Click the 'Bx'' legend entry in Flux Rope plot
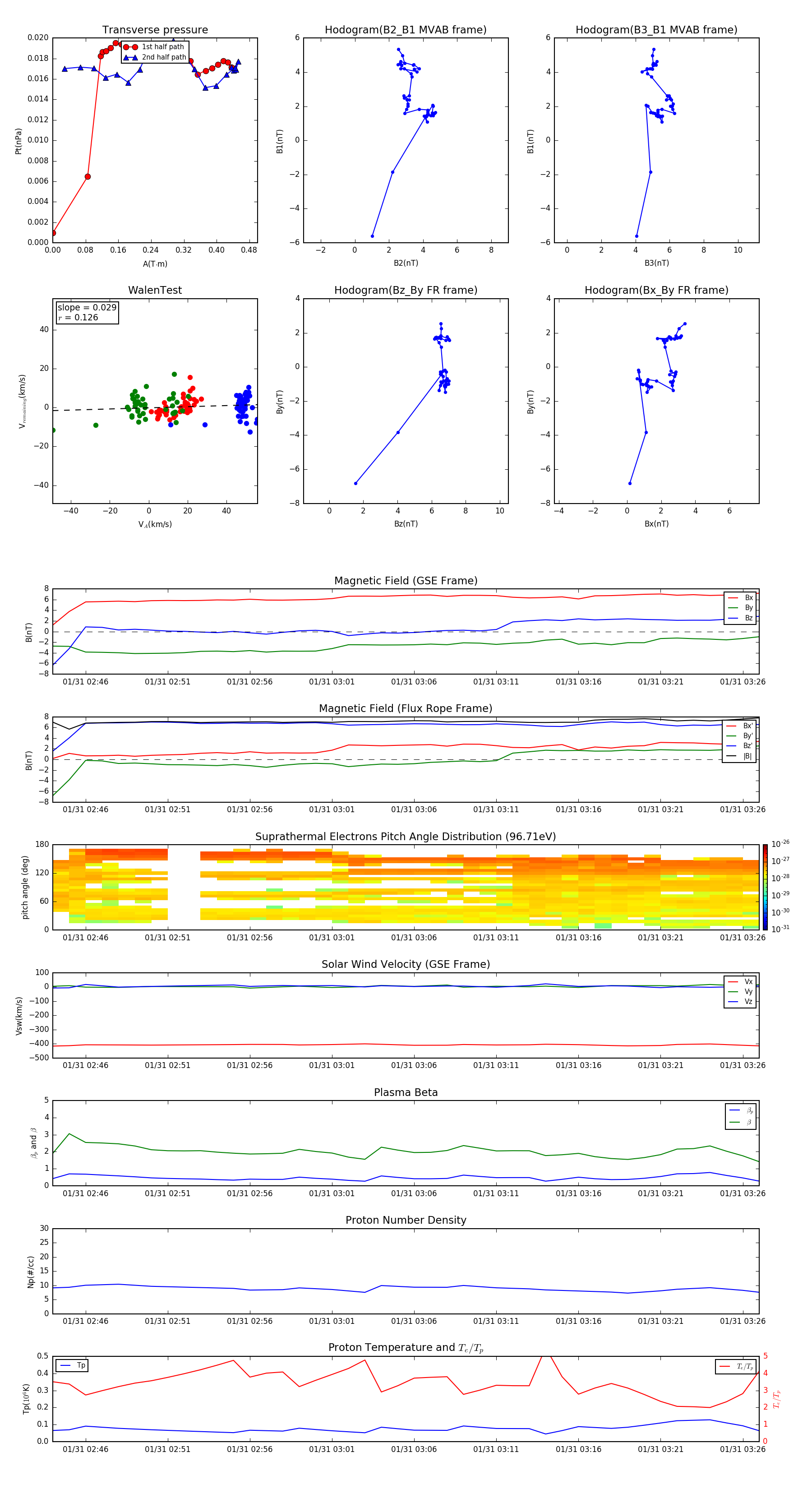Viewport: 812px width, 1489px height. tap(739, 726)
